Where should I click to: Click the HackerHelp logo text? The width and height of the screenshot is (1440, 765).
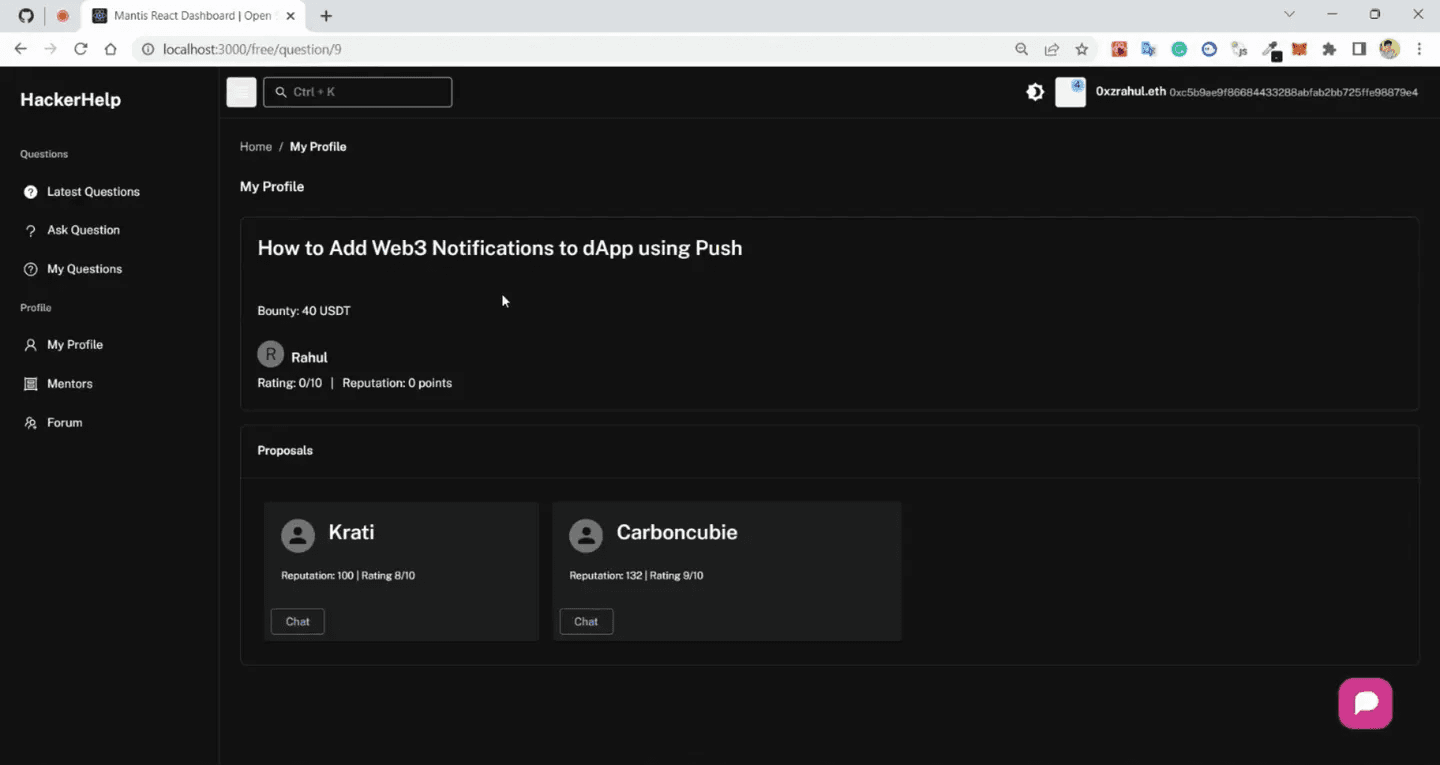70,100
